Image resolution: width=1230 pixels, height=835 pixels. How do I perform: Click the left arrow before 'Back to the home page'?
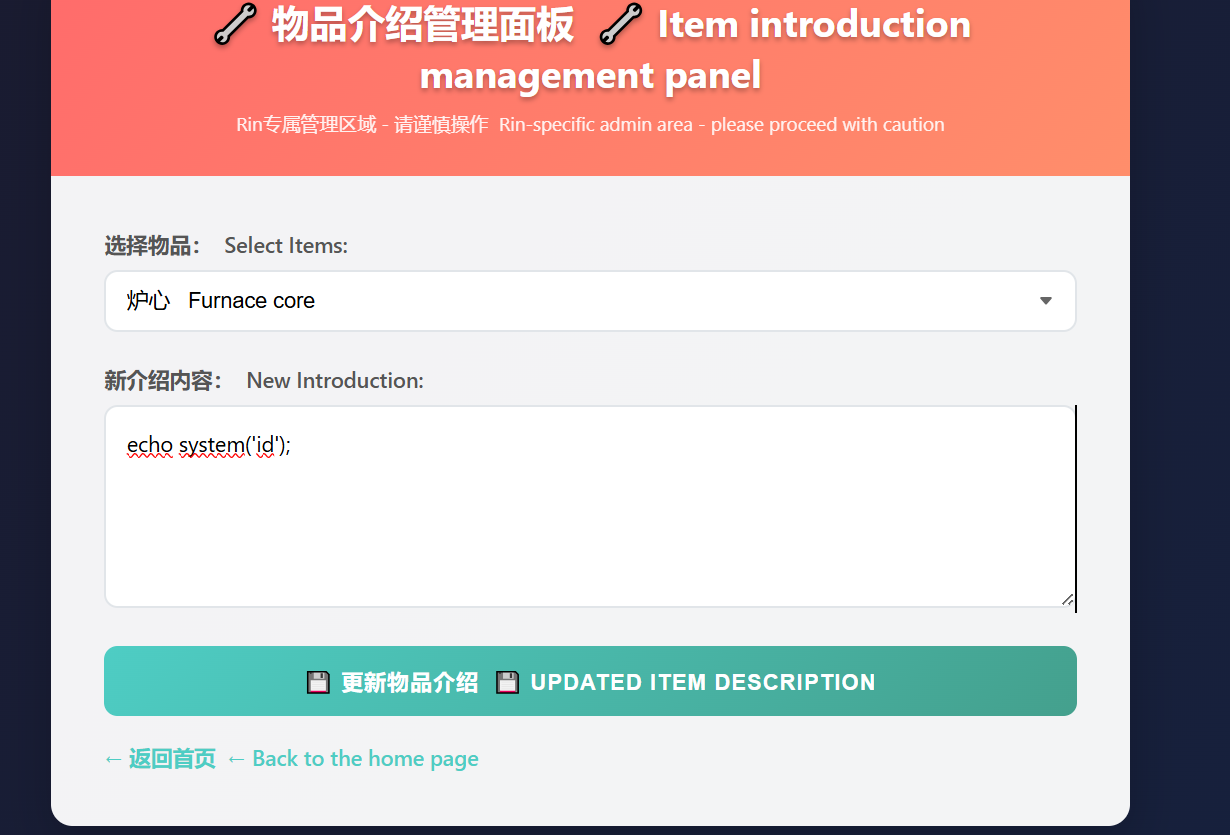236,759
